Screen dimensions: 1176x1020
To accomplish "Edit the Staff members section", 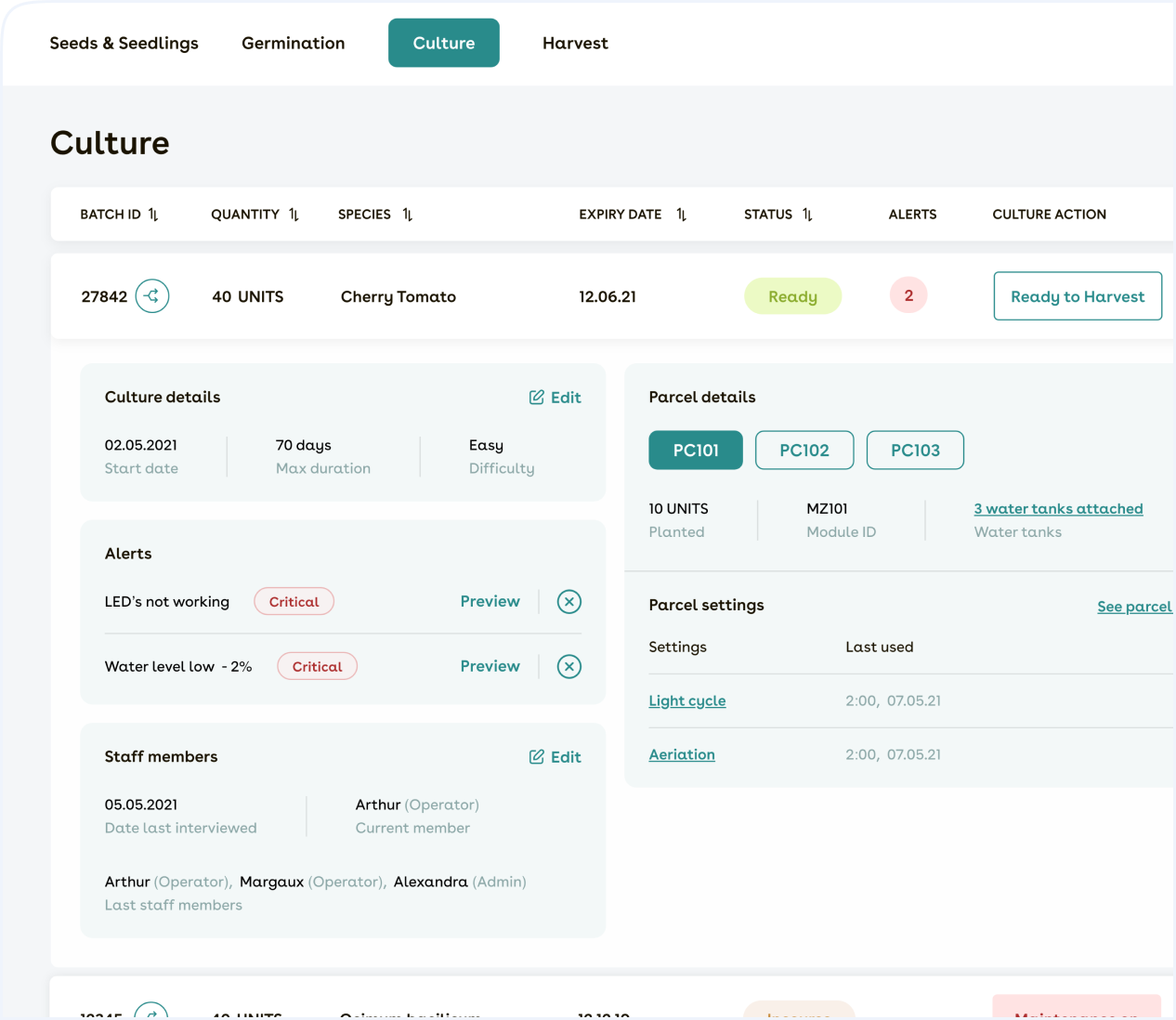I will 555,757.
